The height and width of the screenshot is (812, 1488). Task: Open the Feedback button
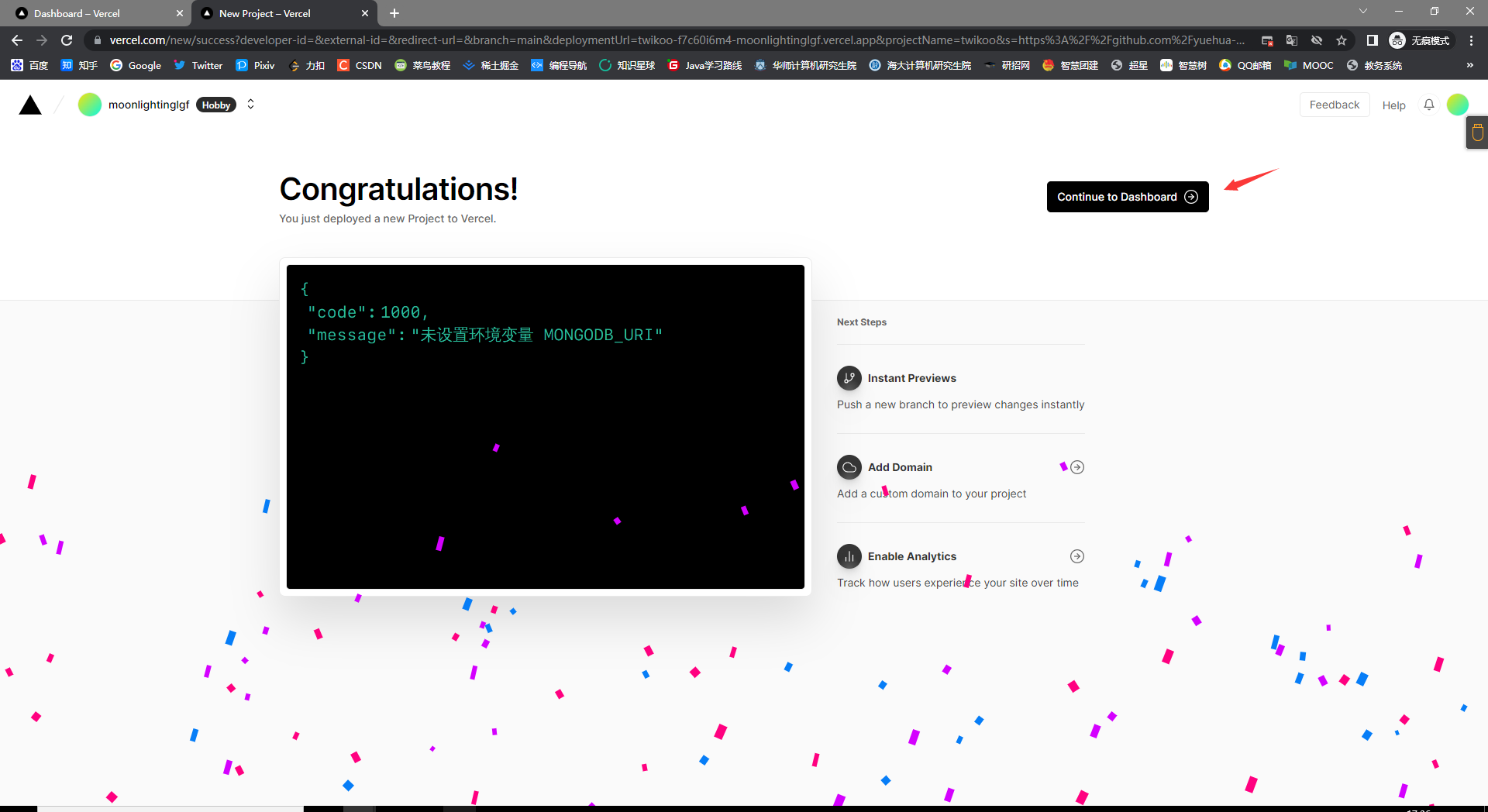click(x=1334, y=105)
